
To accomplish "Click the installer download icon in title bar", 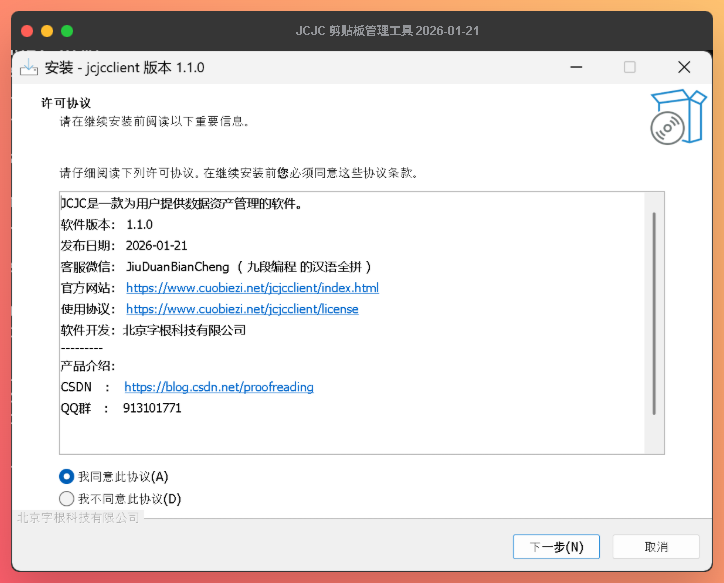I will click(x=29, y=67).
